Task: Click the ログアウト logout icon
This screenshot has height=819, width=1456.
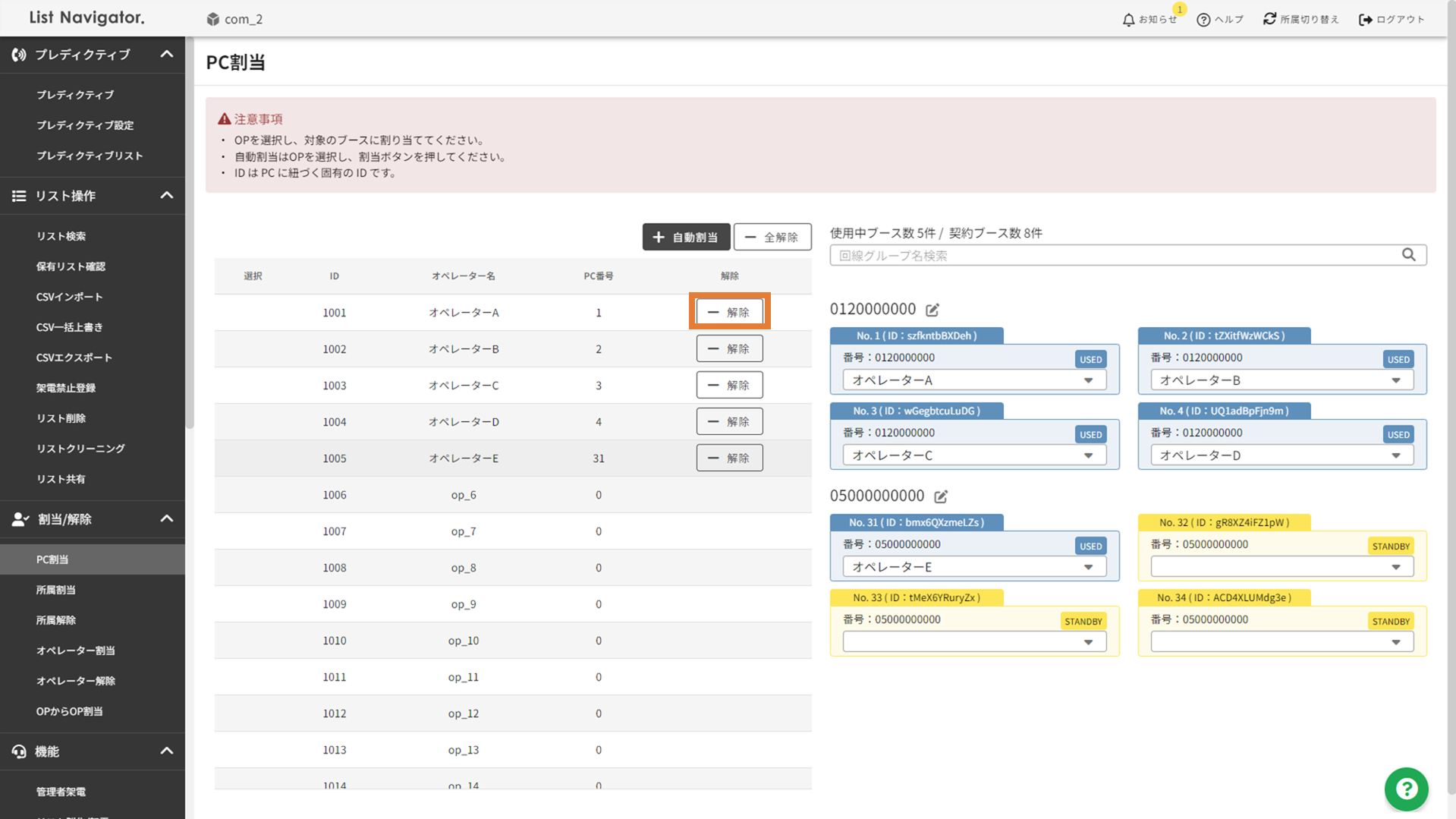Action: click(x=1365, y=20)
